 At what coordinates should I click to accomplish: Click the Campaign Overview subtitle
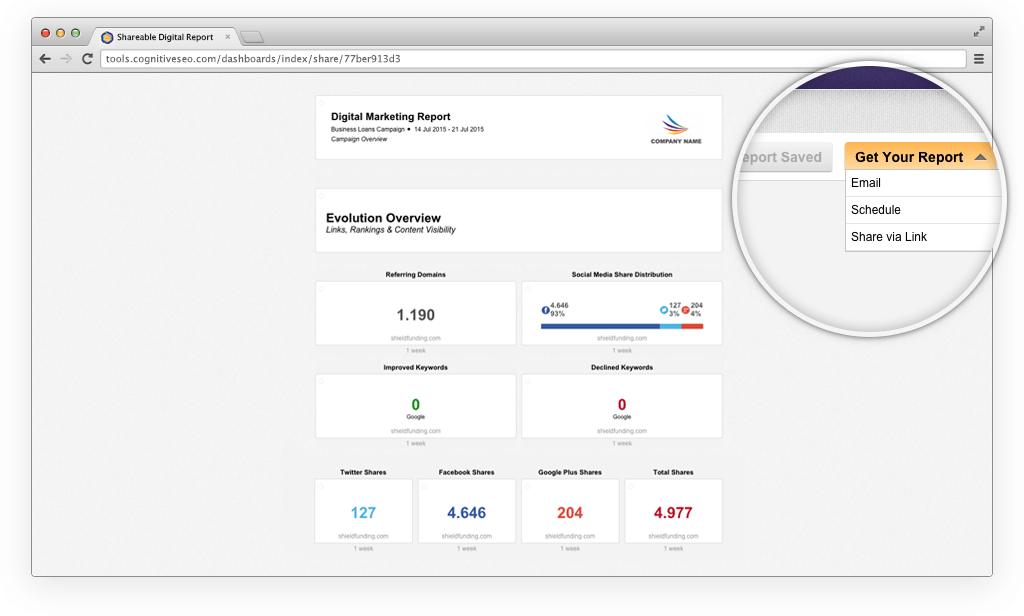point(359,139)
